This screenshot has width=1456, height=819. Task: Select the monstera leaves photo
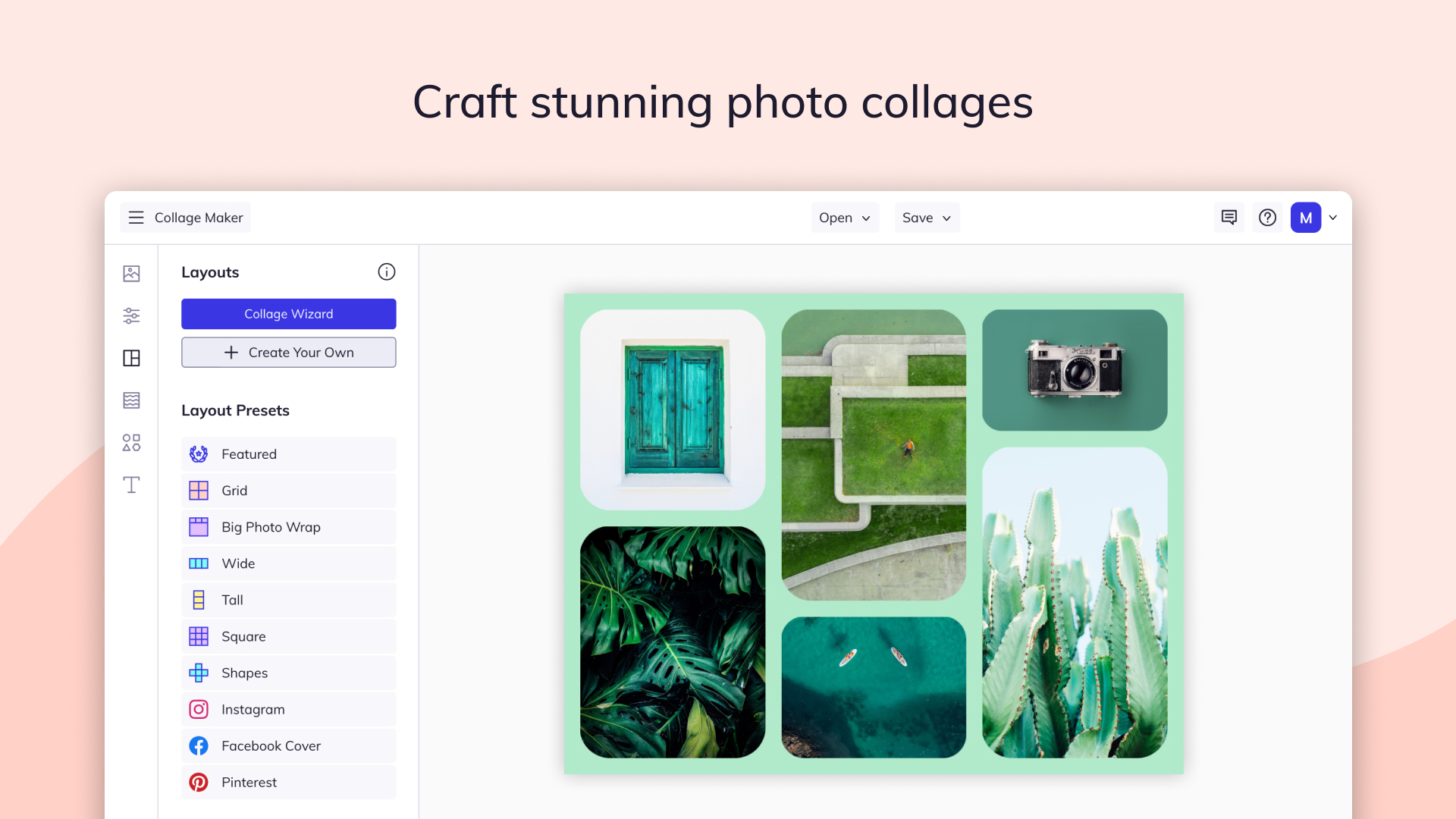673,642
